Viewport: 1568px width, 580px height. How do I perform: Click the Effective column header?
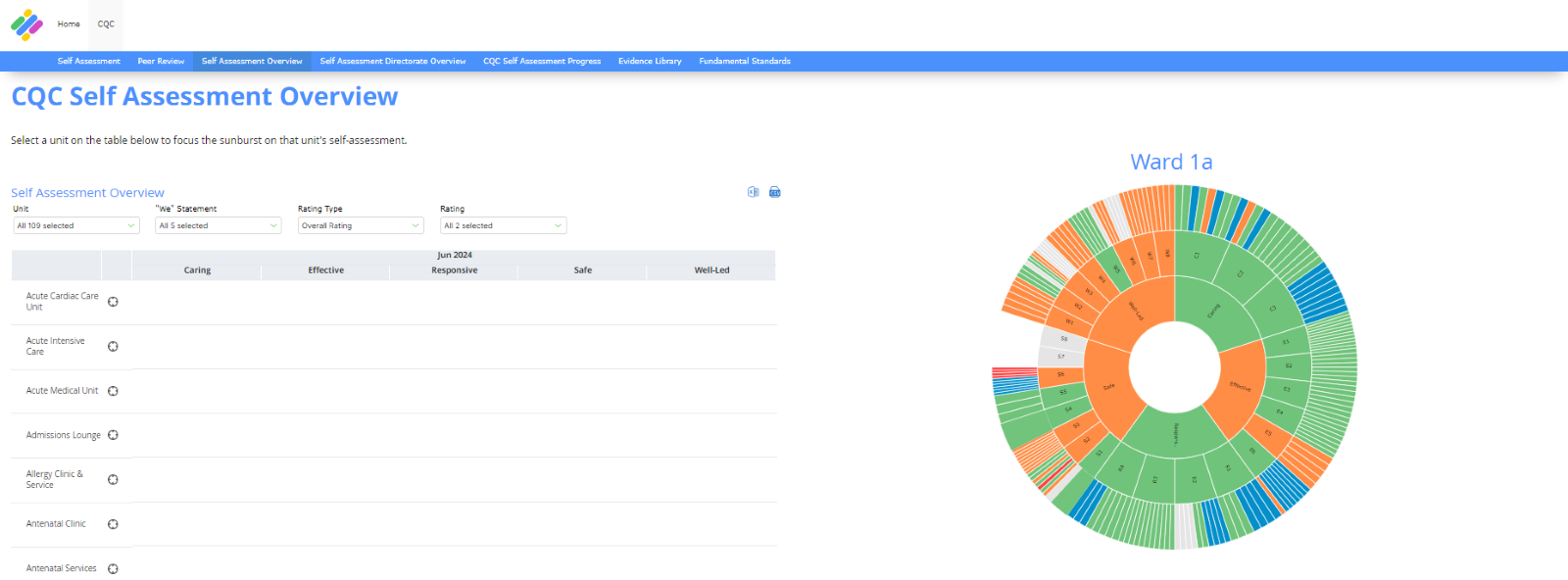326,270
